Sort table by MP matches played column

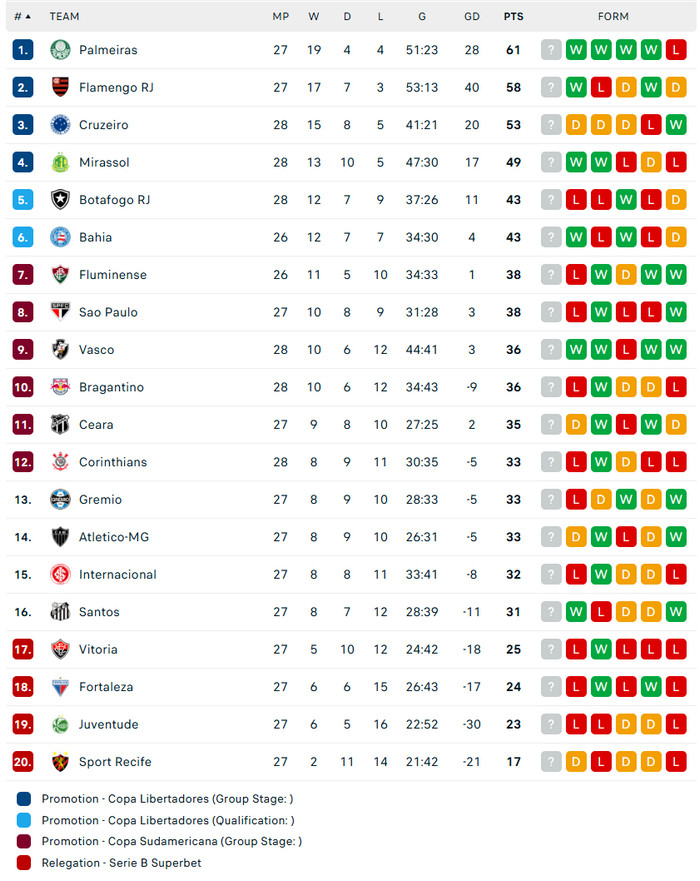280,16
